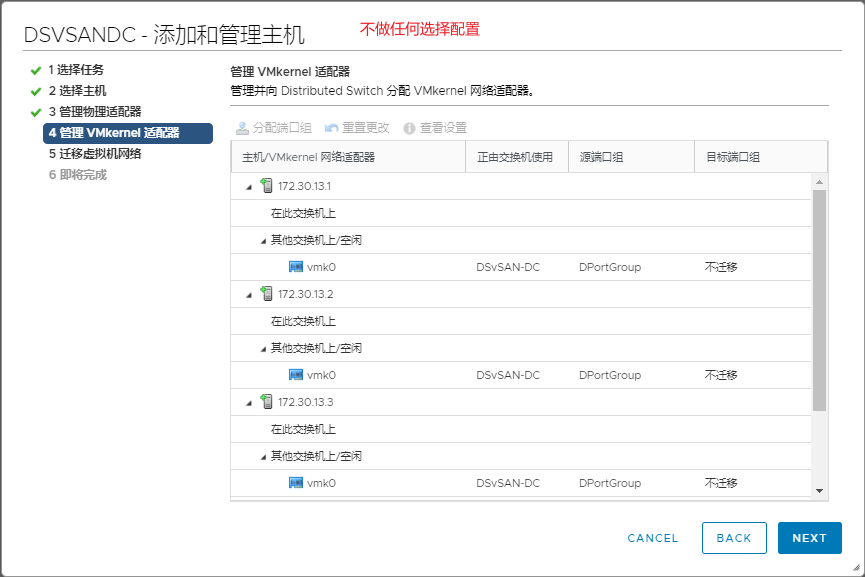Select vmk0 adapter icon under host 172.30.13.1
The image size is (865, 577).
tap(296, 267)
